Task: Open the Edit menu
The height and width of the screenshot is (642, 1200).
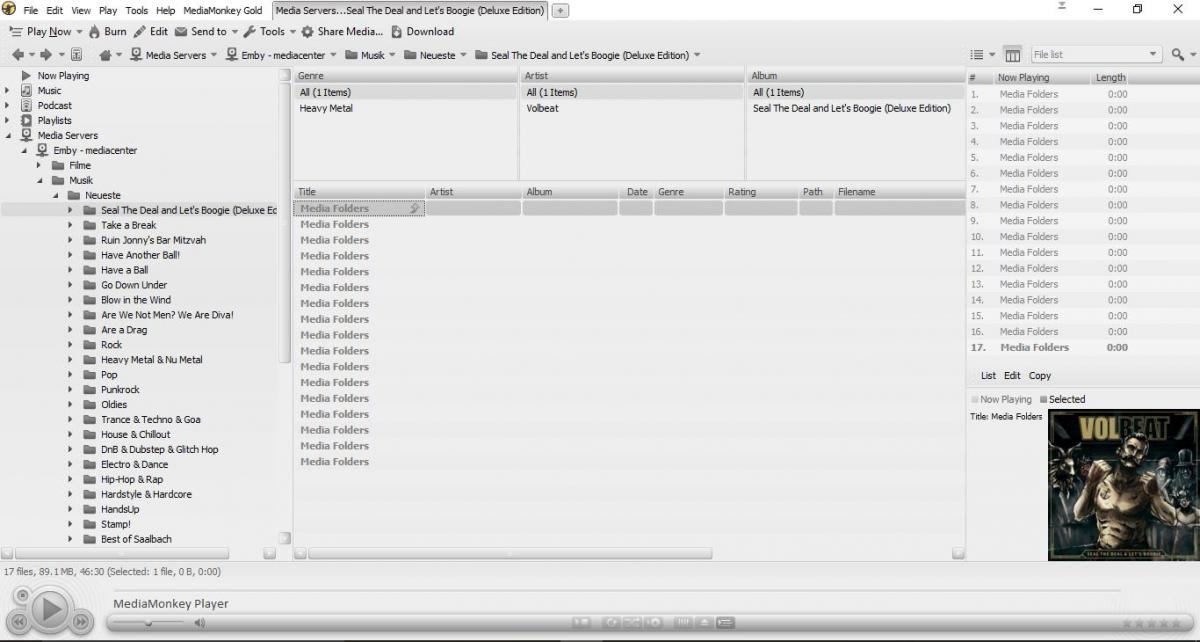Action: click(x=56, y=10)
